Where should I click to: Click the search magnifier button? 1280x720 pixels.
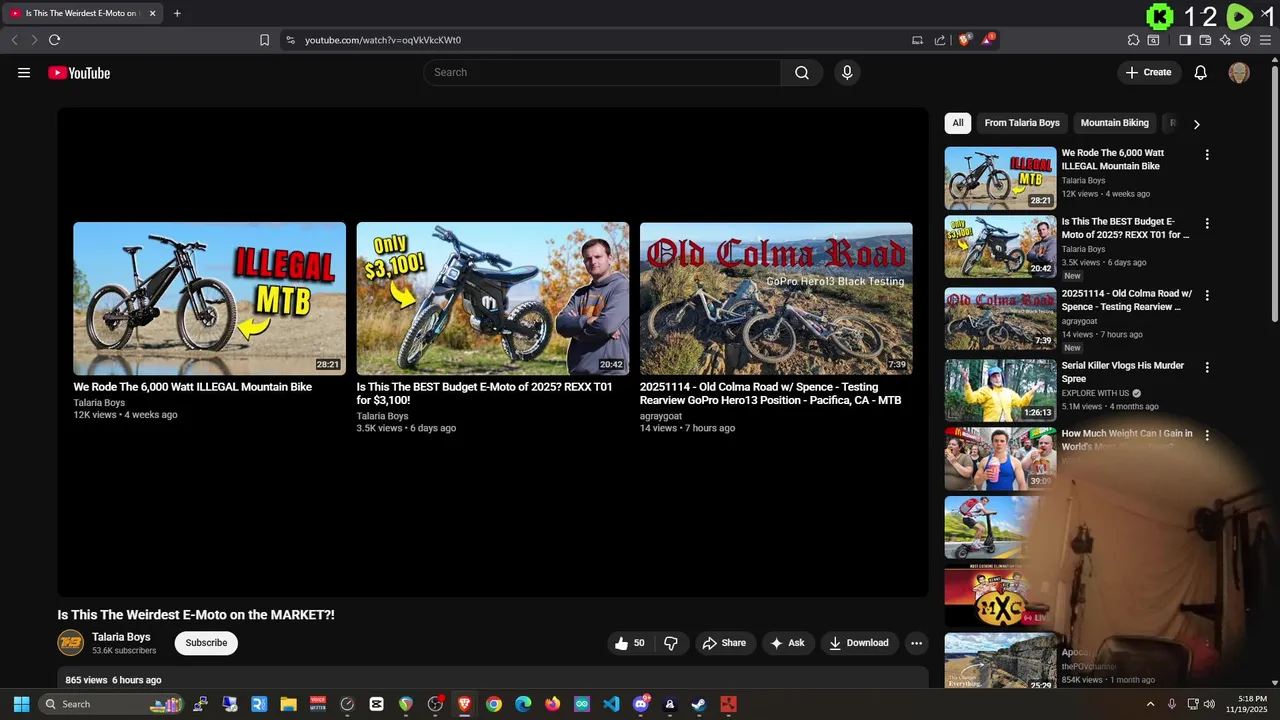[x=802, y=72]
